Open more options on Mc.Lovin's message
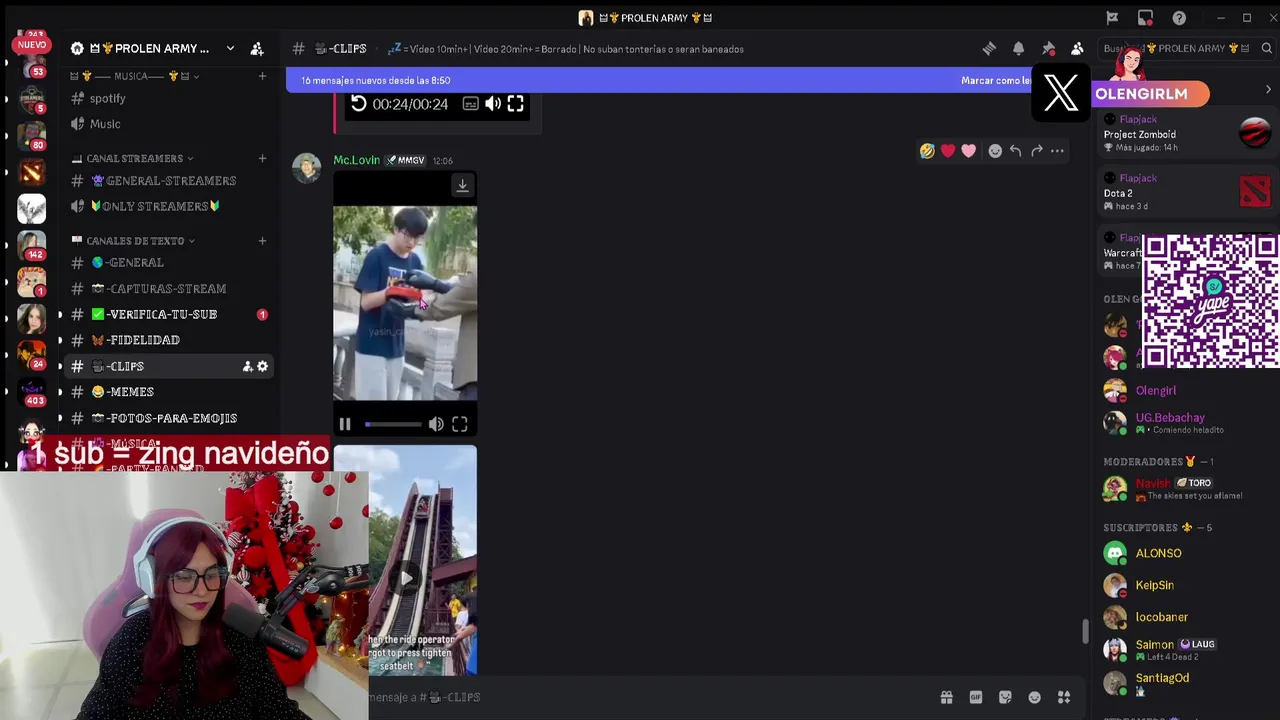 [x=1057, y=151]
